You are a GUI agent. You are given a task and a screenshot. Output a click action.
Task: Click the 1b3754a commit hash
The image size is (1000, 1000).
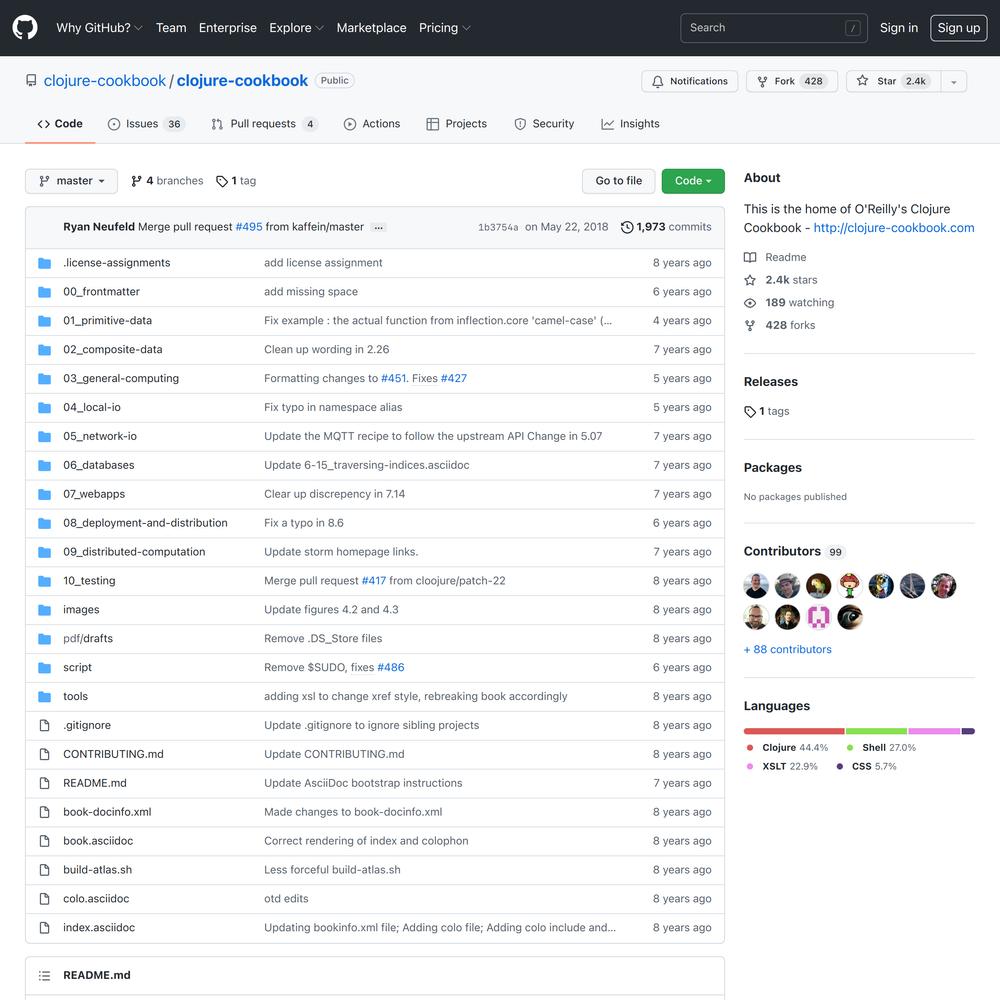(498, 228)
